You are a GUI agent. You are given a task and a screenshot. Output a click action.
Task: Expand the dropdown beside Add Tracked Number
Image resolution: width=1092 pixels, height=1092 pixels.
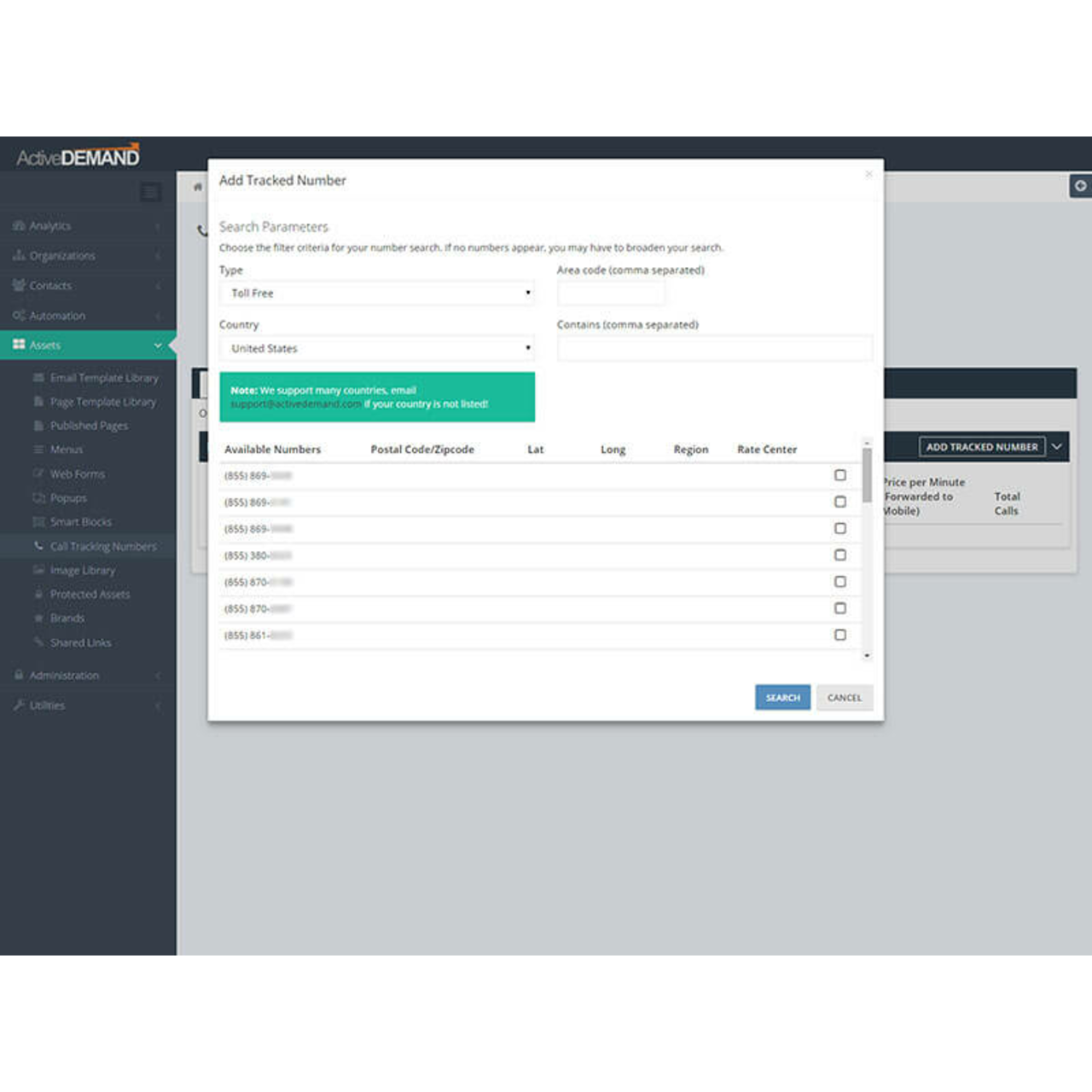coord(1056,446)
